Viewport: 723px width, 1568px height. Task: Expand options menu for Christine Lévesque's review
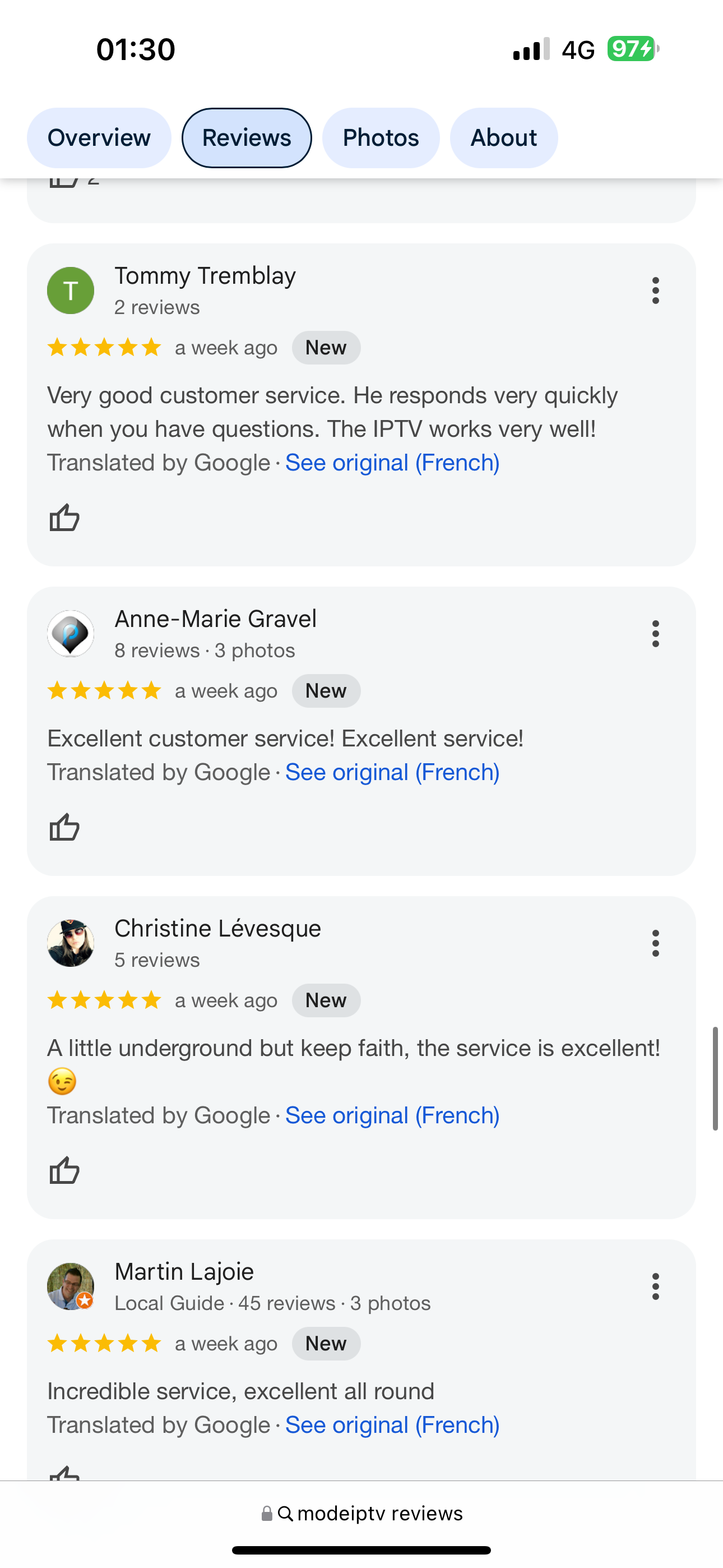click(655, 943)
